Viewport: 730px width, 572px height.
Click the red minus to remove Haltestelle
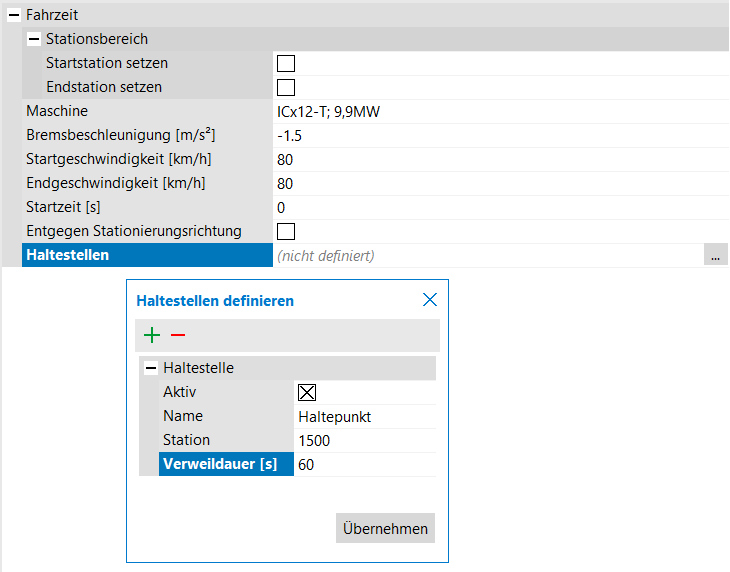178,336
